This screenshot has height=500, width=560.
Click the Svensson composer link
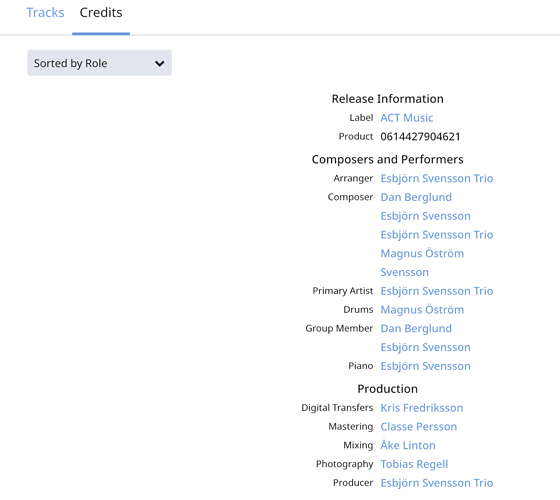404,272
